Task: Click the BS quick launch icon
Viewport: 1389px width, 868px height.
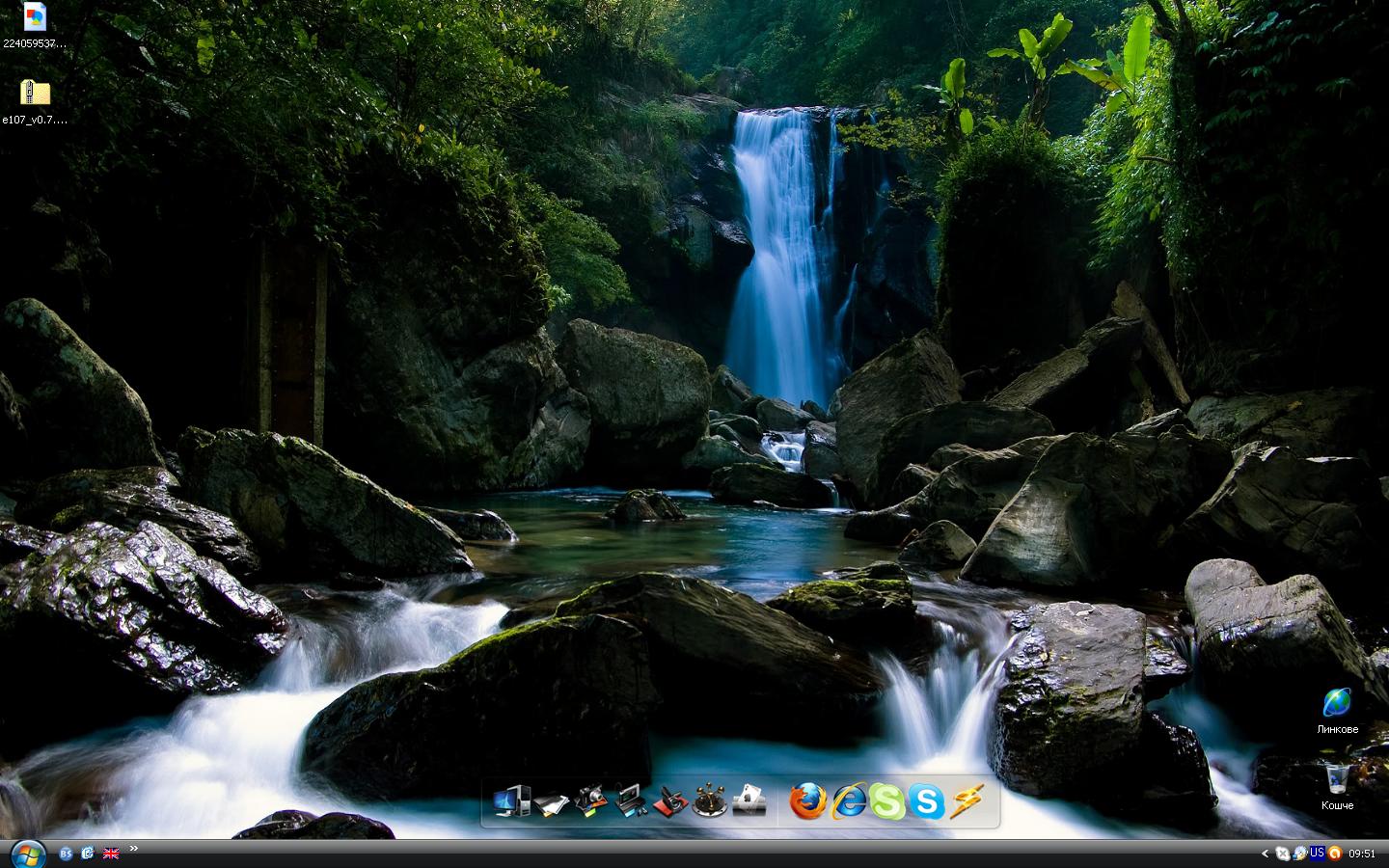Action: click(x=66, y=854)
